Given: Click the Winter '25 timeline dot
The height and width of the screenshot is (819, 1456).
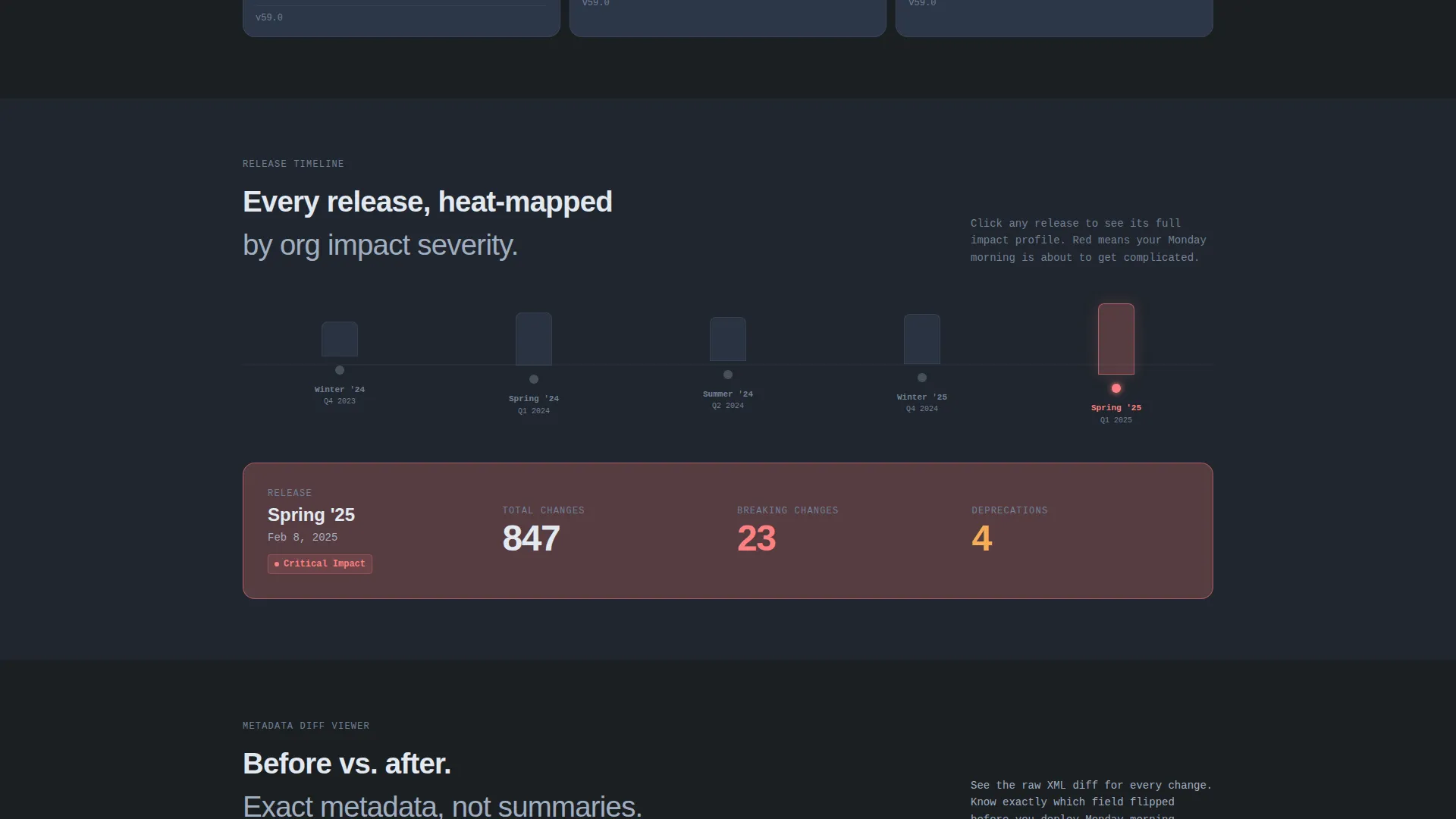Looking at the screenshot, I should tap(922, 378).
